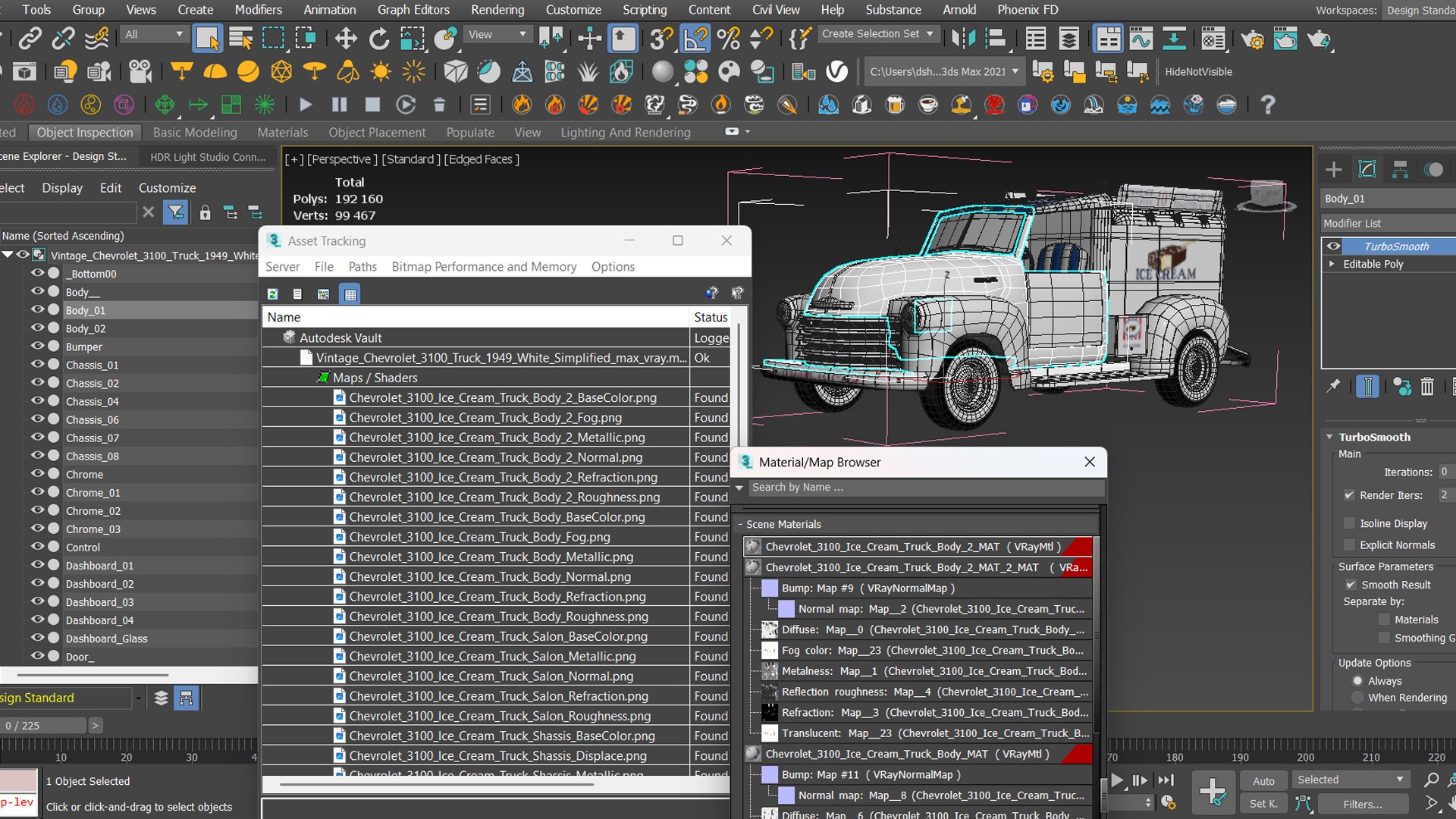Toggle the 3D Snaps button
Viewport: 1456px width, 819px height.
point(661,38)
